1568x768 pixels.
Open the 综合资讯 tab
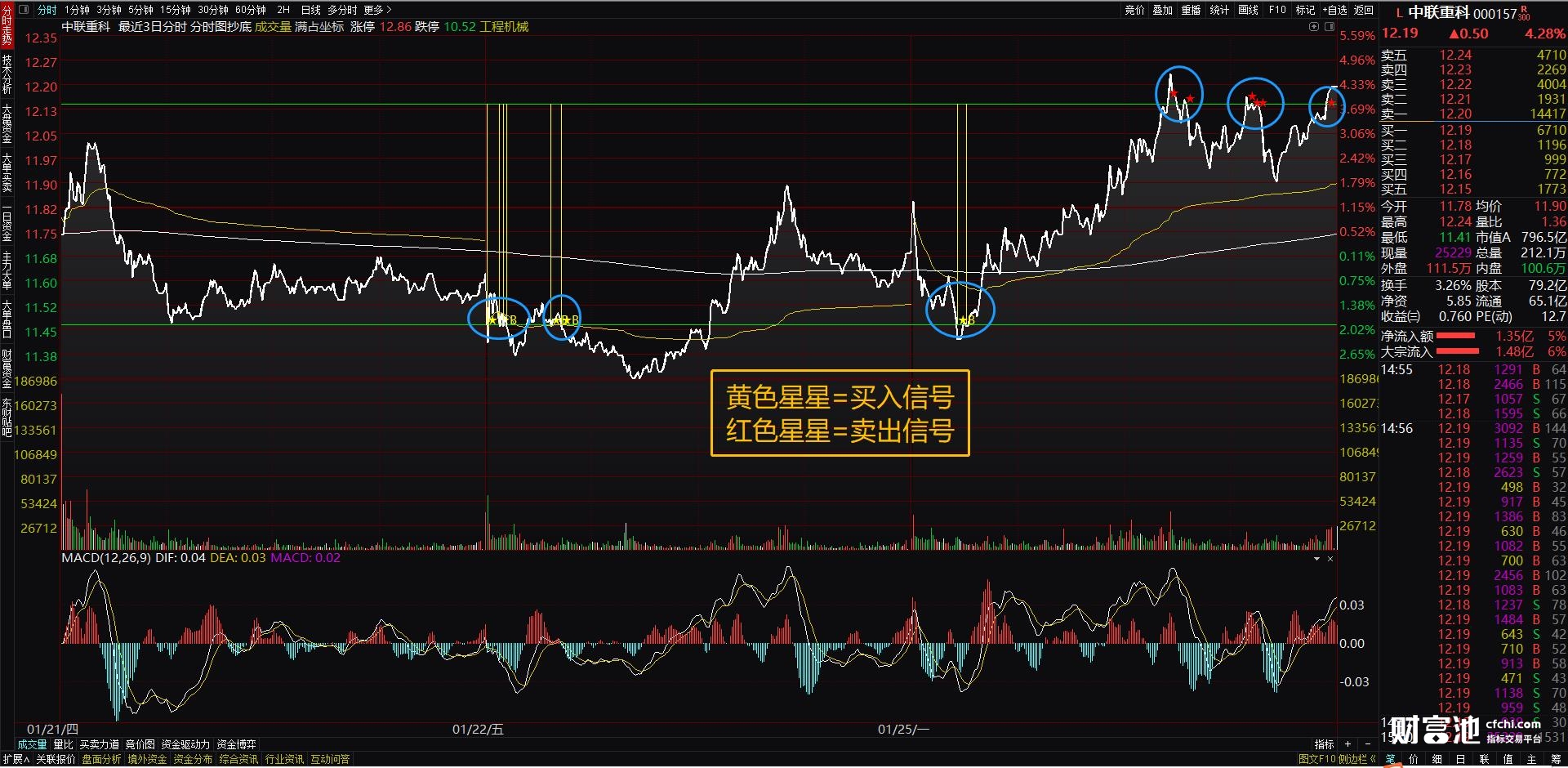pyautogui.click(x=238, y=759)
